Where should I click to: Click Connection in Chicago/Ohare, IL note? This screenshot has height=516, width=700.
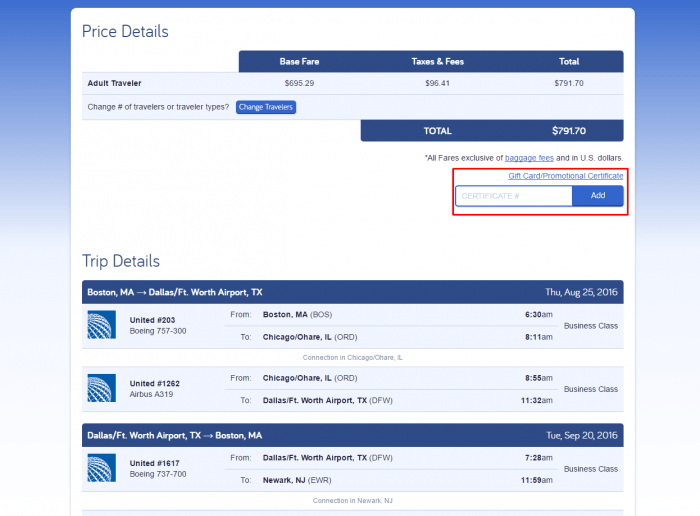click(x=353, y=358)
